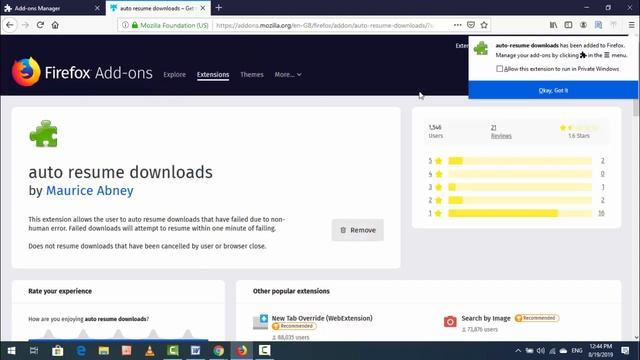Close the Add-ons Manager tab
This screenshot has height=360, width=640.
pos(97,8)
